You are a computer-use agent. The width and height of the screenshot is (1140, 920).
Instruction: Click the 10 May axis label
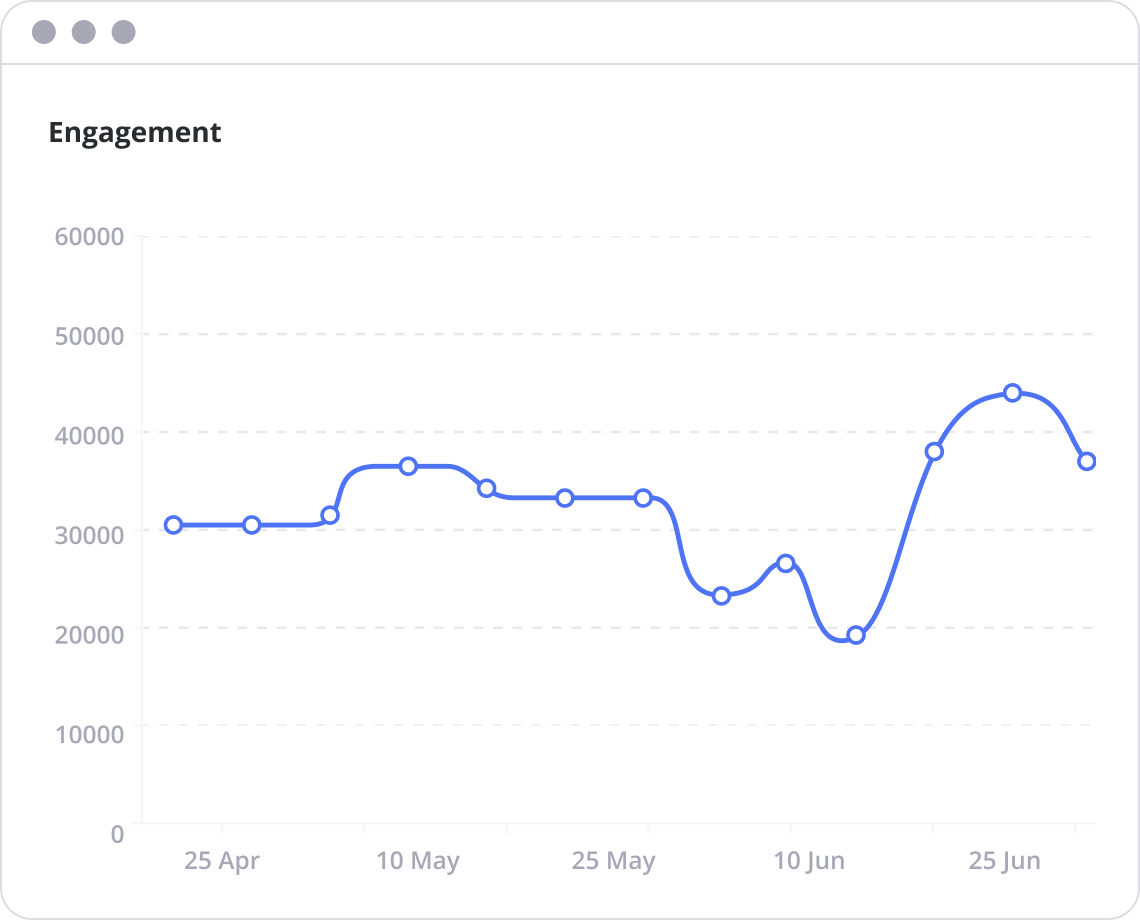coord(420,860)
